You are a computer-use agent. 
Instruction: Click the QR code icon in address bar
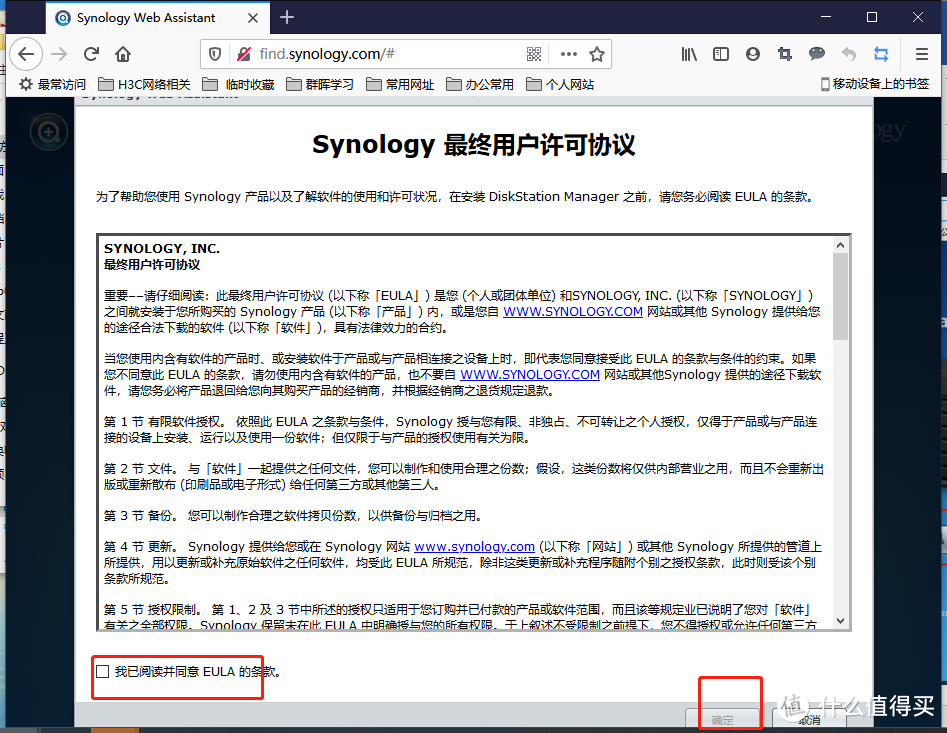[x=535, y=54]
